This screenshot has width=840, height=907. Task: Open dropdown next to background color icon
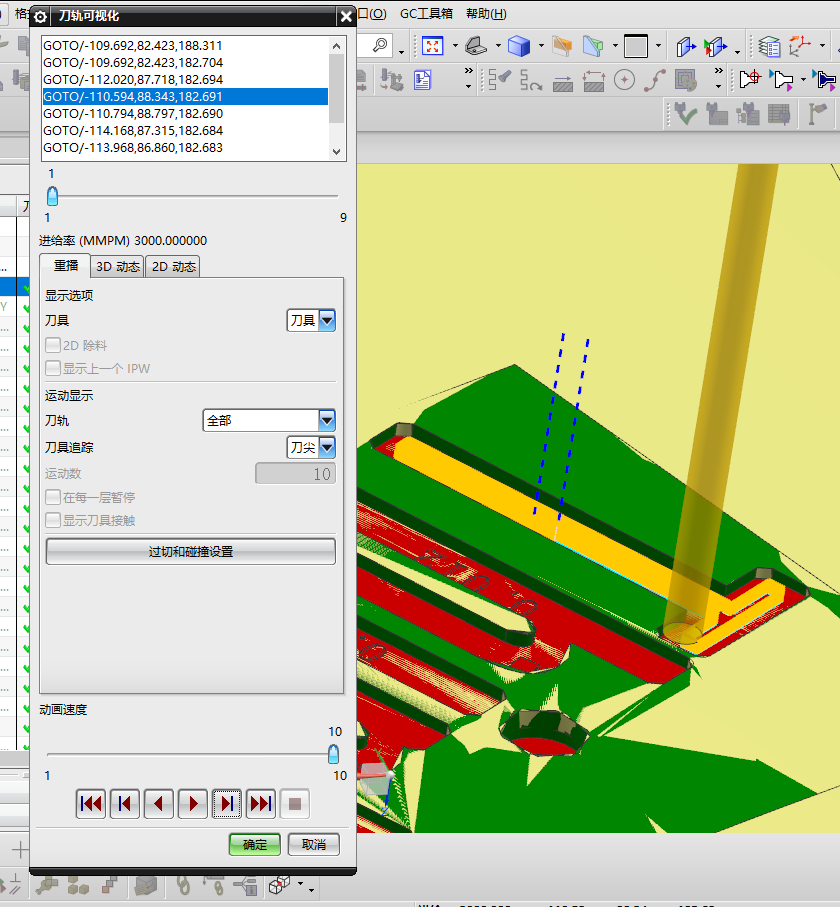[658, 46]
